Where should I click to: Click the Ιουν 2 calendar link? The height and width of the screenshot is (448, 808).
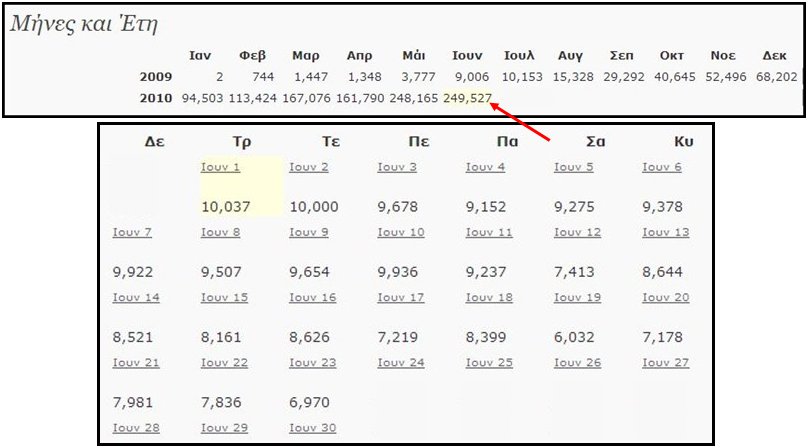[x=309, y=167]
